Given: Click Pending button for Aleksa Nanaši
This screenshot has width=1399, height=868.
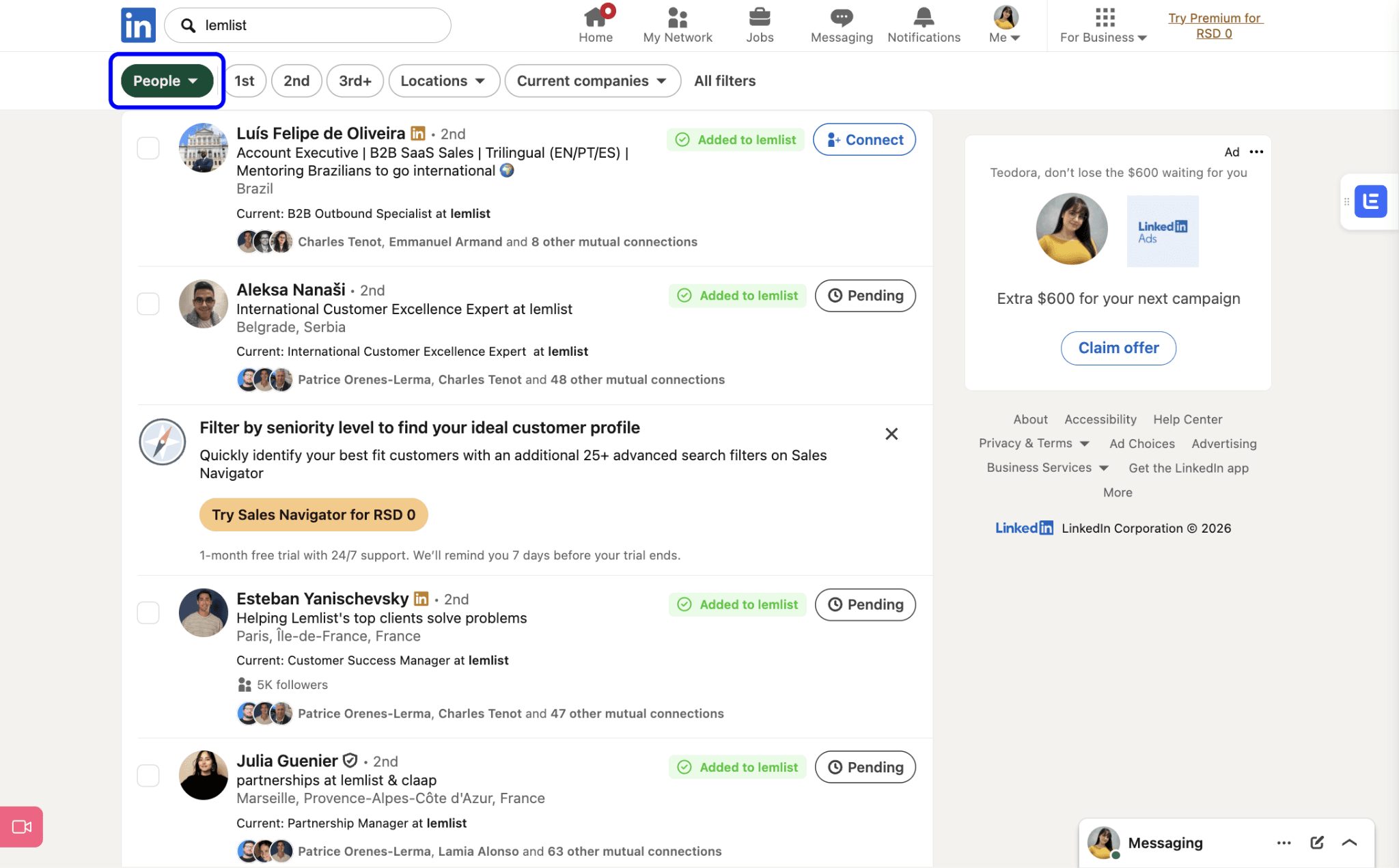Looking at the screenshot, I should point(865,296).
